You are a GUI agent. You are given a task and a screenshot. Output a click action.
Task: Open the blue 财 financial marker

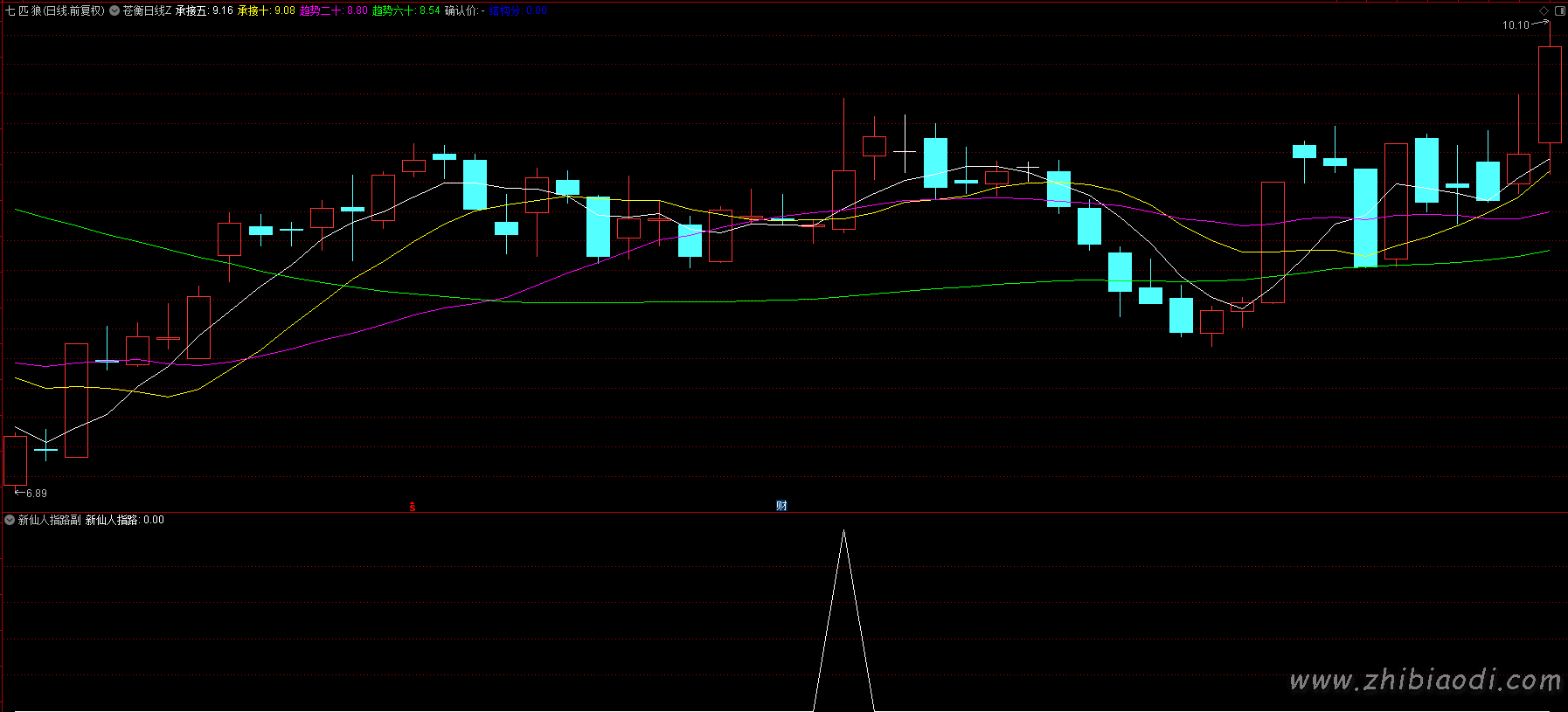(x=781, y=506)
